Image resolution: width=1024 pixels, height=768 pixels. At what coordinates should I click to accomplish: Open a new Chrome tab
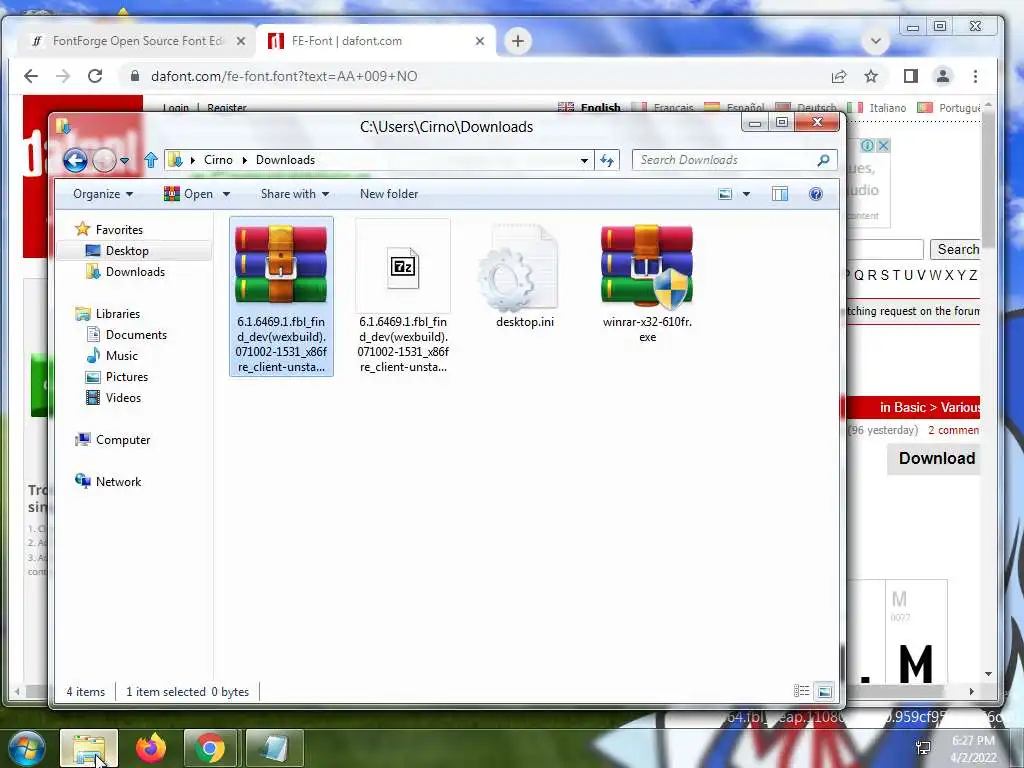[518, 41]
